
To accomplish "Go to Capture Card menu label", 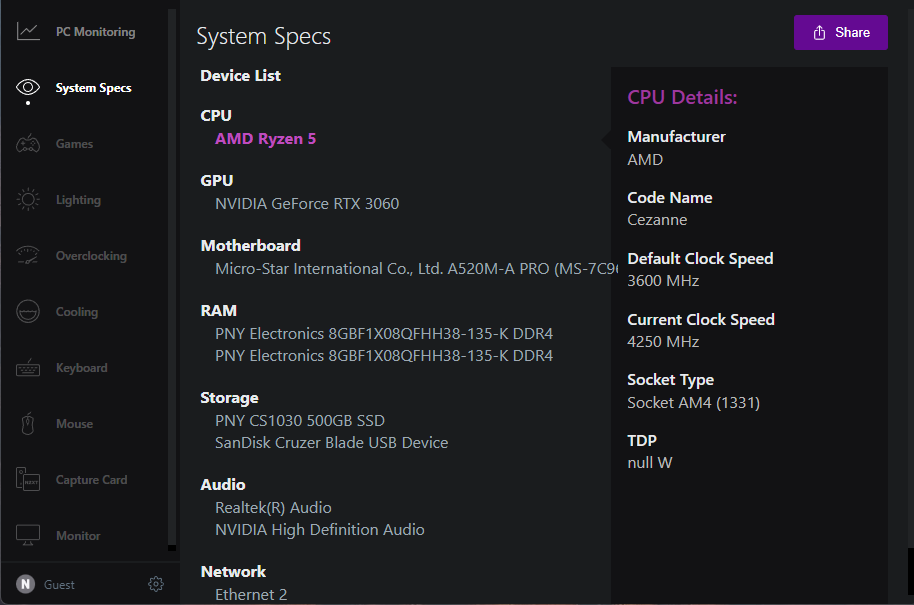I will 92,480.
